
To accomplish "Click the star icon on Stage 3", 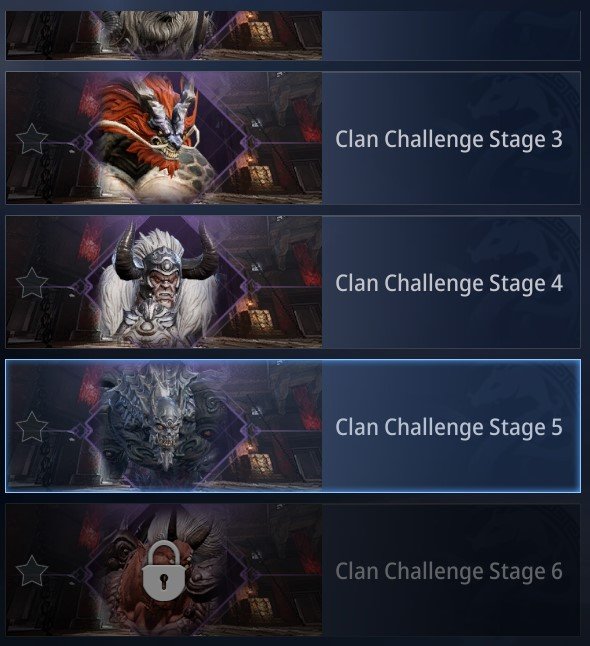I will coord(32,139).
